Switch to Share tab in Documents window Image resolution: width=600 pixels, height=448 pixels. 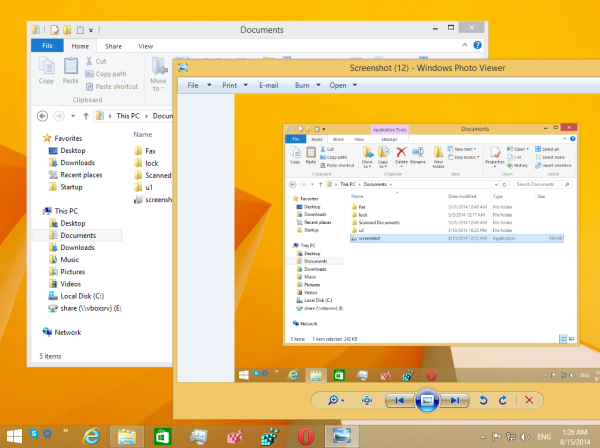(x=113, y=46)
